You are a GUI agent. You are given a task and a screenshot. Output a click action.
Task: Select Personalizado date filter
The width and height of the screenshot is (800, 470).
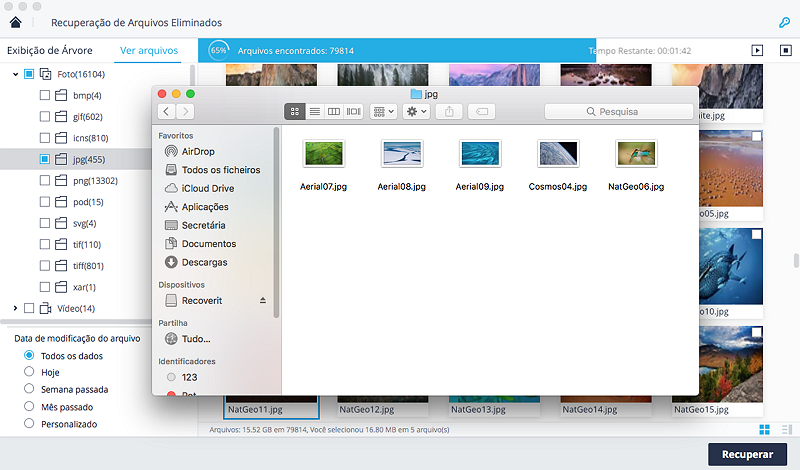tap(29, 424)
